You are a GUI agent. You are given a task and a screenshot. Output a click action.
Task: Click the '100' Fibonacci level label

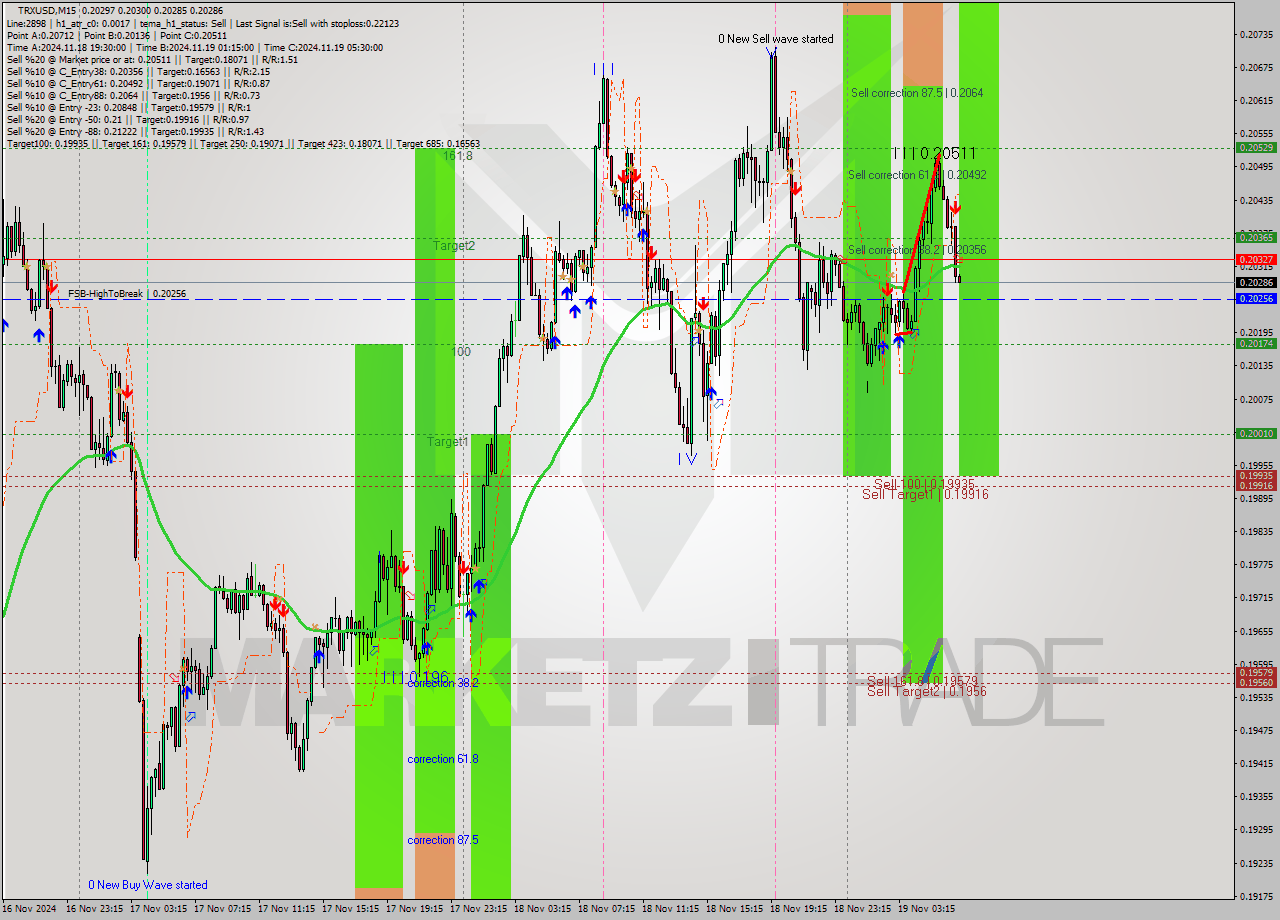460,352
